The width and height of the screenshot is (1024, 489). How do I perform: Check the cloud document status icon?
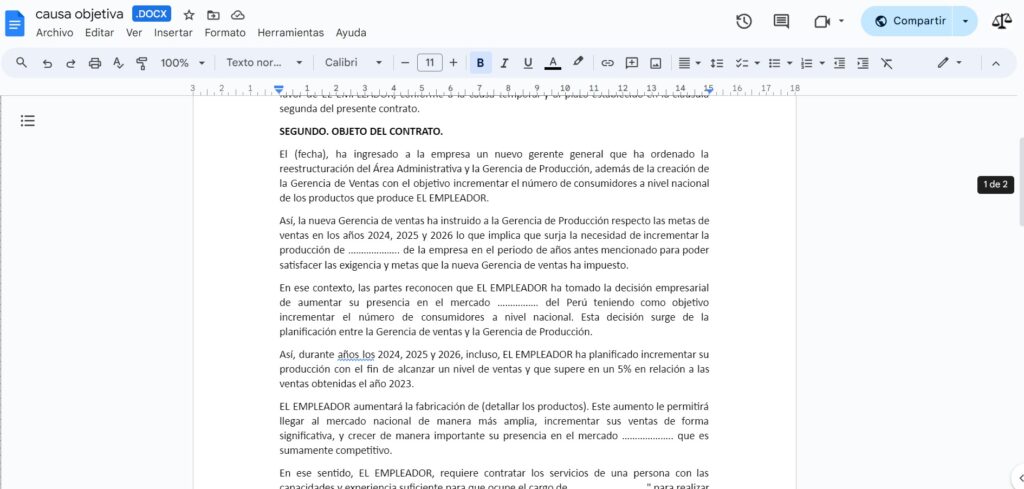coord(238,14)
